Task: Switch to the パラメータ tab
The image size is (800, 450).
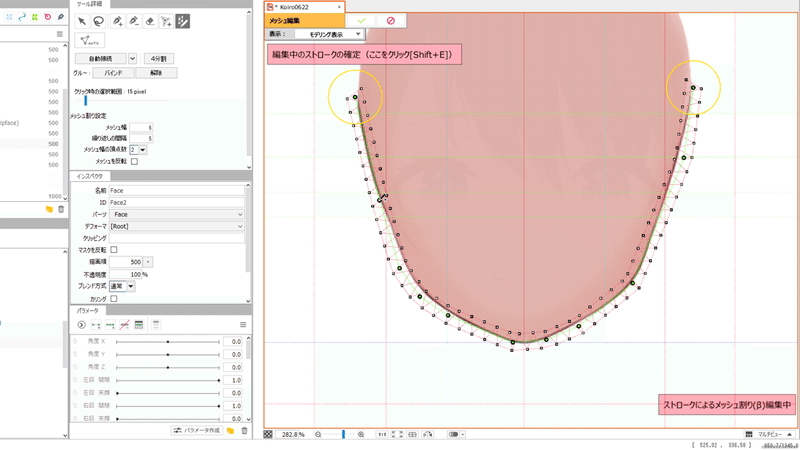Action: [x=88, y=310]
